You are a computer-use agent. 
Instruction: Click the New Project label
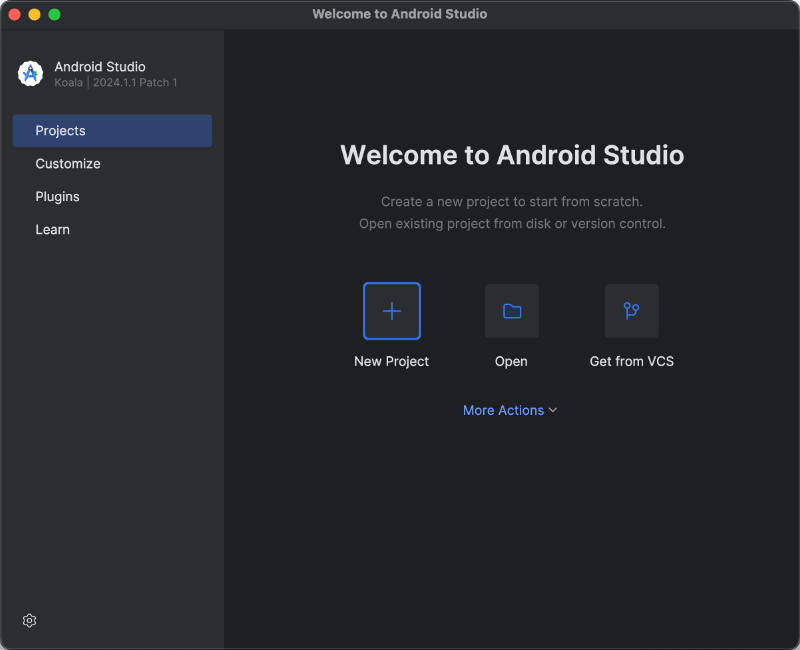pos(392,361)
